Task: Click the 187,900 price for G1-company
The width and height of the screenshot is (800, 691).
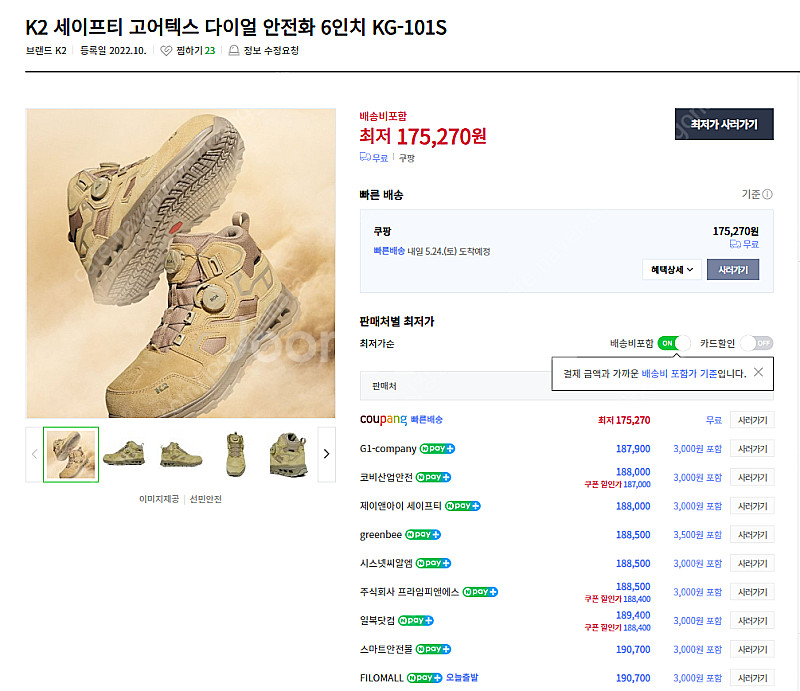Action: pyautogui.click(x=633, y=449)
